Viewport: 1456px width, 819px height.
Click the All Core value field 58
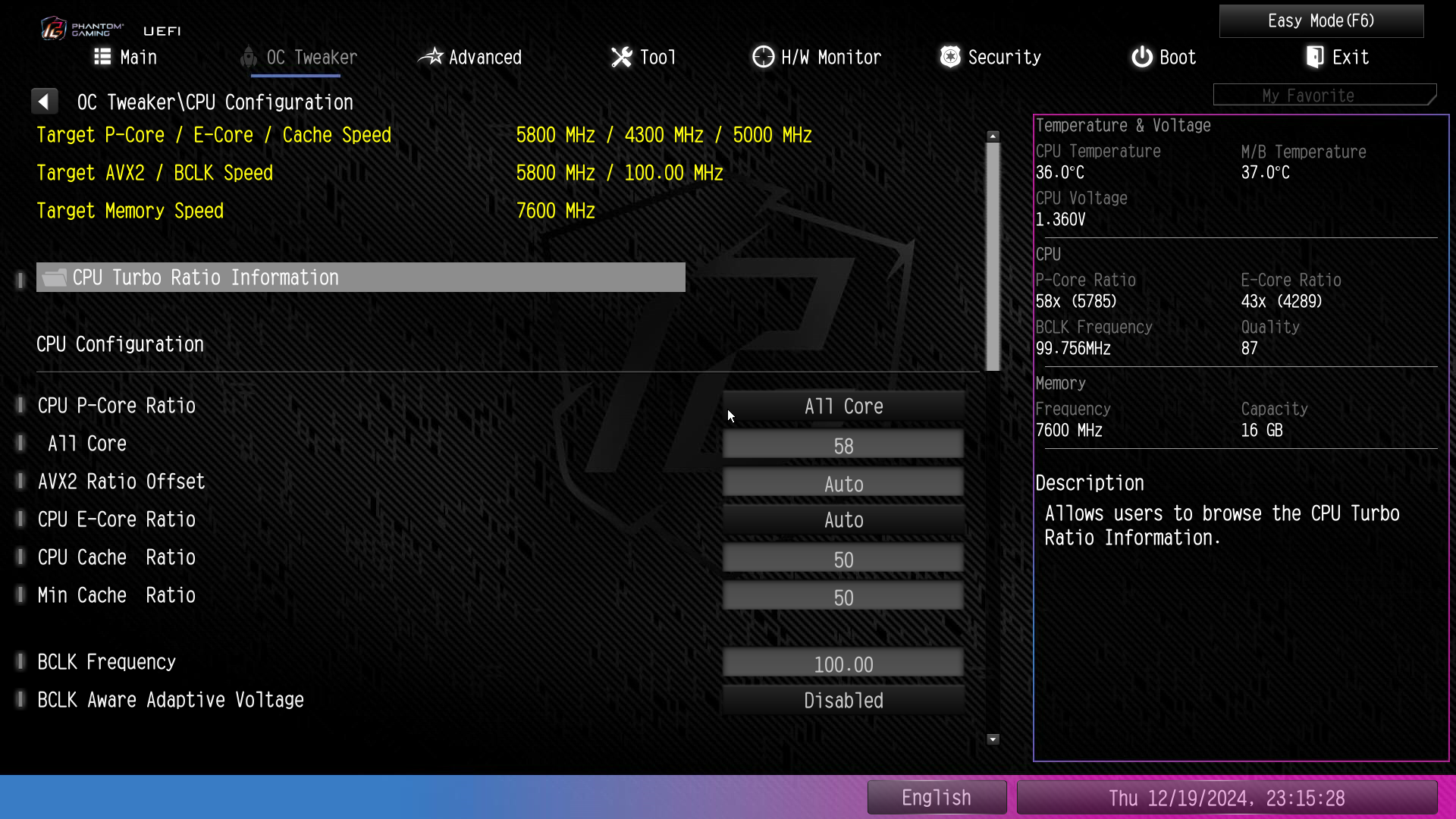(x=843, y=446)
